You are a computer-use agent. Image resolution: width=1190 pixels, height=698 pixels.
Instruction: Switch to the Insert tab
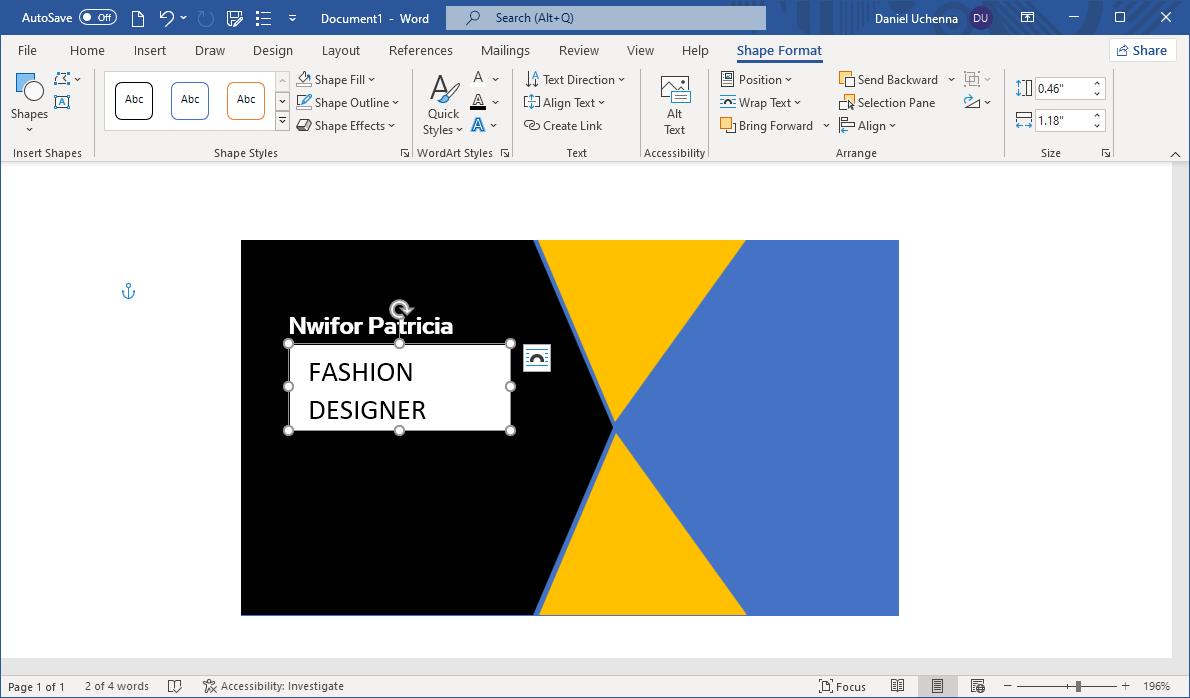click(x=150, y=51)
